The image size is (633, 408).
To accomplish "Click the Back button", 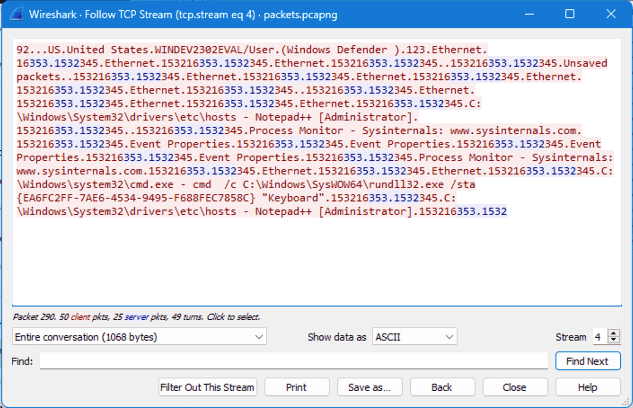I will [441, 387].
